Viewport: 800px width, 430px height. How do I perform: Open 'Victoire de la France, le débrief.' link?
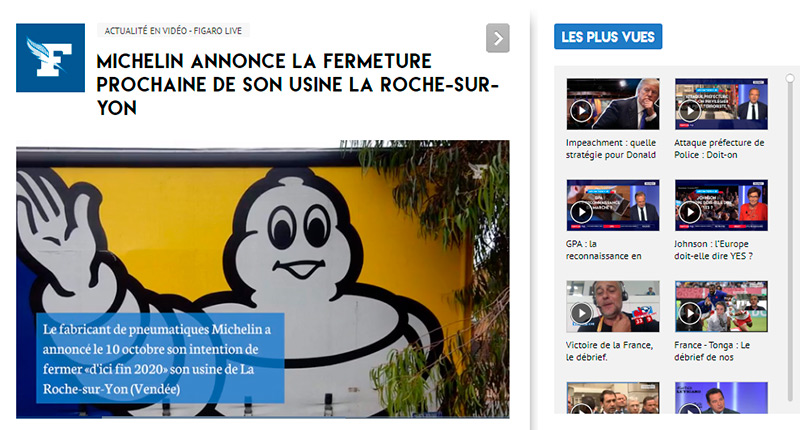[x=609, y=351]
